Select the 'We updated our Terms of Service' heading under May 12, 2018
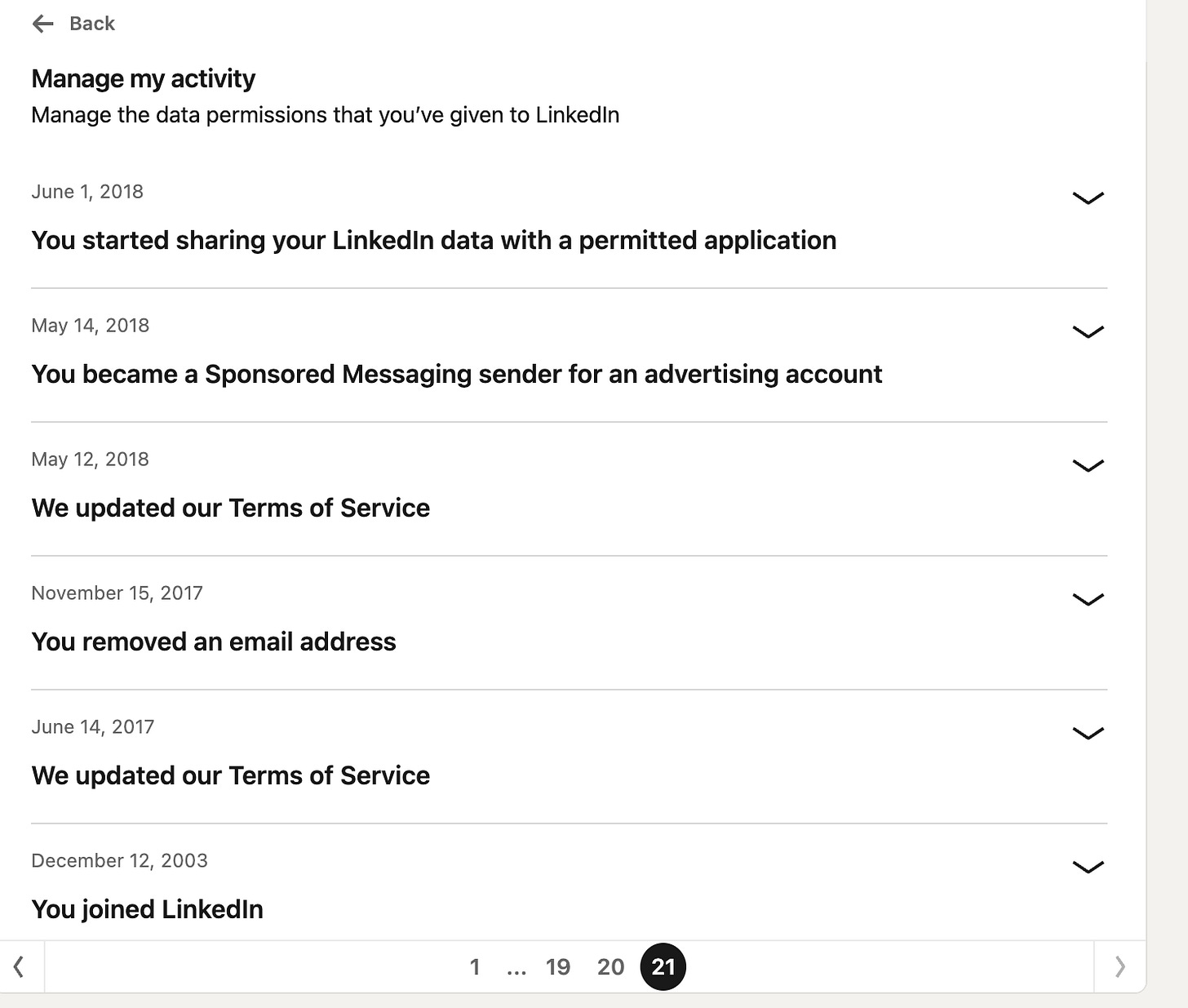This screenshot has width=1188, height=1008. pos(231,508)
